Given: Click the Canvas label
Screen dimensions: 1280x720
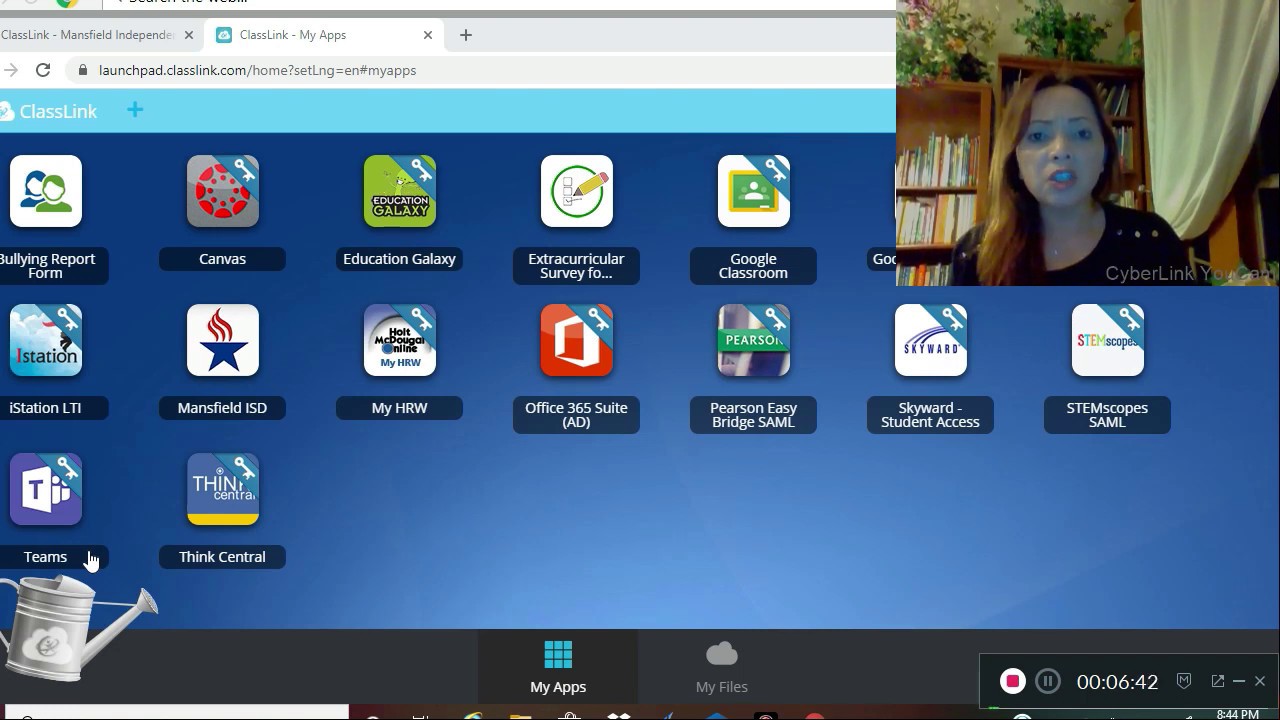Looking at the screenshot, I should tap(222, 259).
